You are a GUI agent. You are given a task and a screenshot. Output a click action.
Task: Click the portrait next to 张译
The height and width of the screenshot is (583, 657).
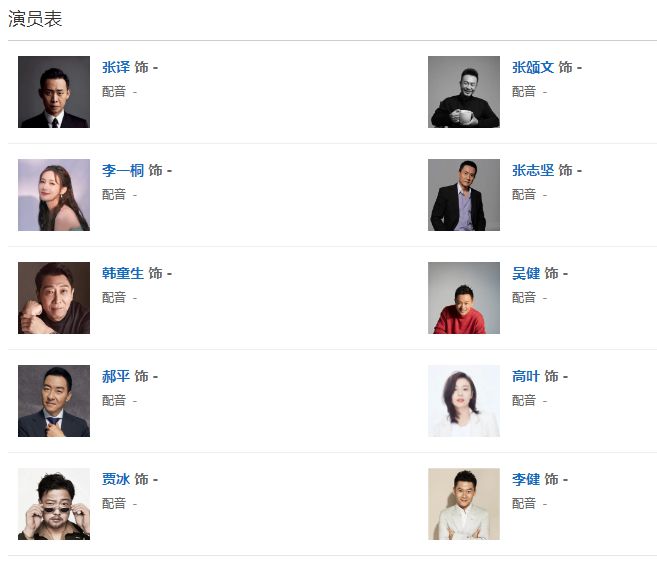(54, 92)
